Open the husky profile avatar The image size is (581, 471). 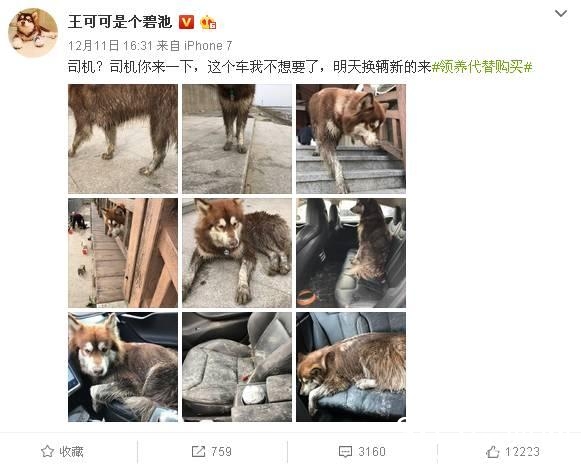coord(33,33)
